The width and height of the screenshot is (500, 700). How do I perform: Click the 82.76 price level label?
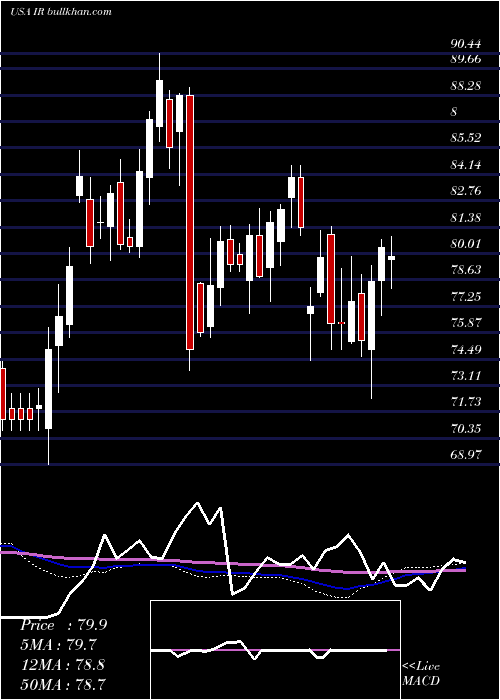pos(466,191)
